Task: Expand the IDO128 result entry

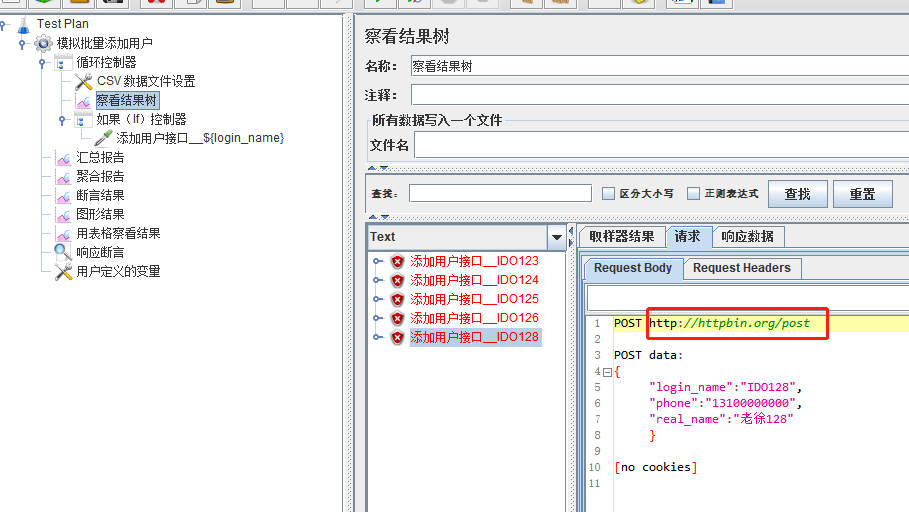Action: point(377,337)
